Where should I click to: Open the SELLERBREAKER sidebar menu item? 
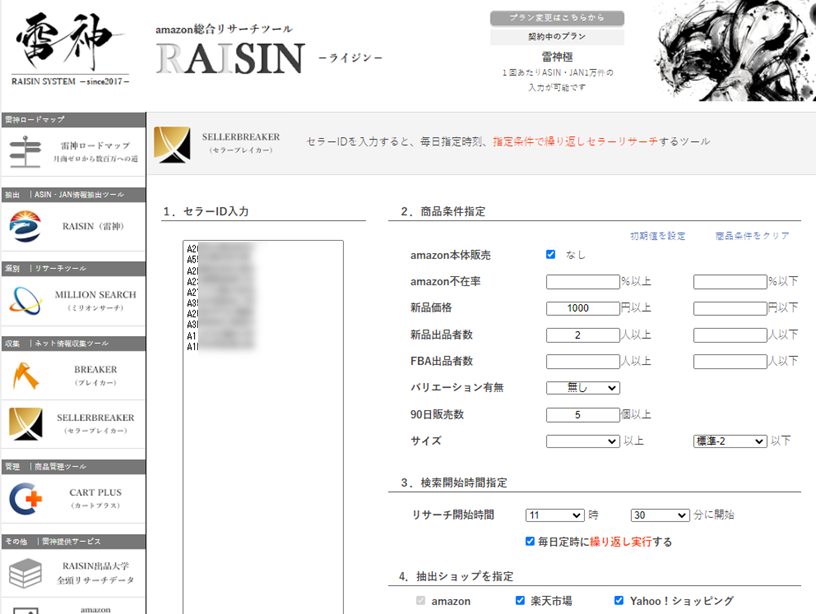(73, 424)
